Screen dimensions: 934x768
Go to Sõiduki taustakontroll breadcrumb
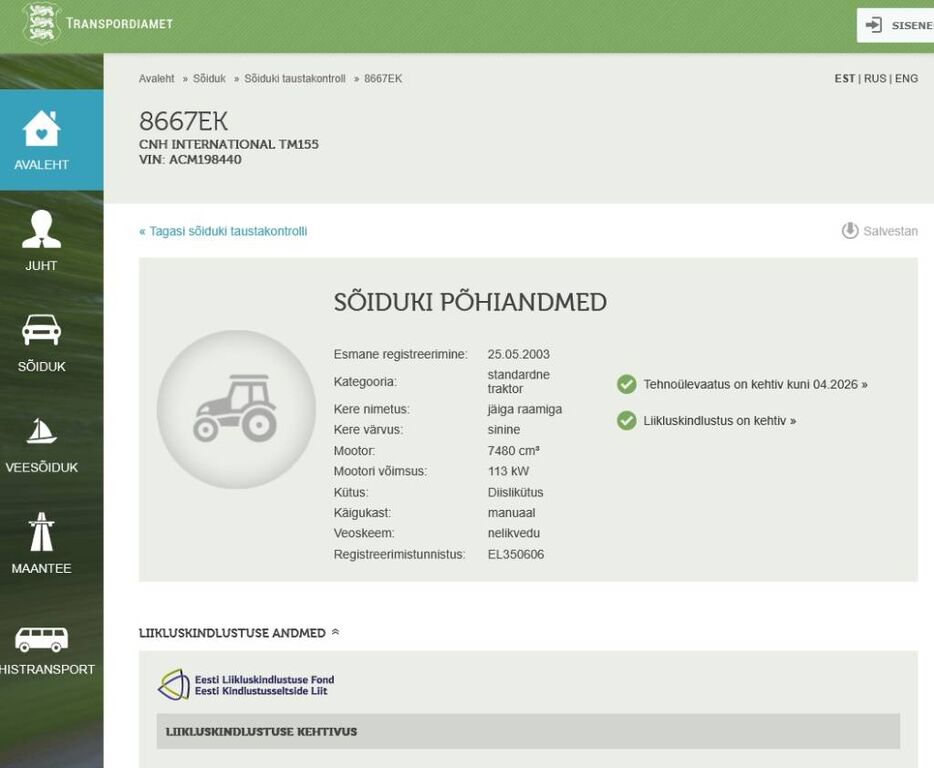(x=294, y=79)
